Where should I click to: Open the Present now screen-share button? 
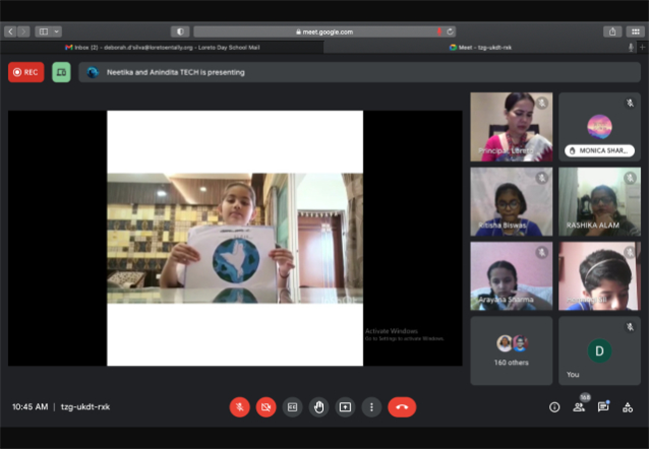coord(345,407)
